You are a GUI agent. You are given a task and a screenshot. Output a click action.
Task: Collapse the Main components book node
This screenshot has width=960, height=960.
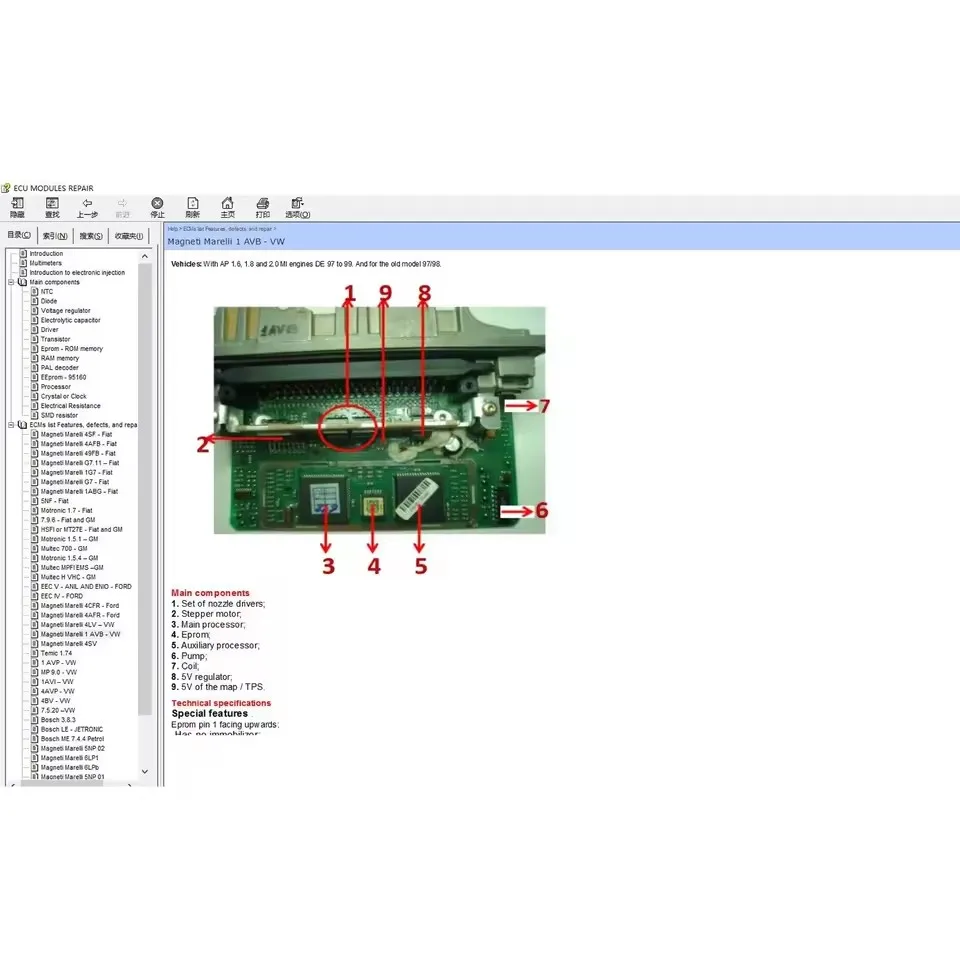pos(10,281)
